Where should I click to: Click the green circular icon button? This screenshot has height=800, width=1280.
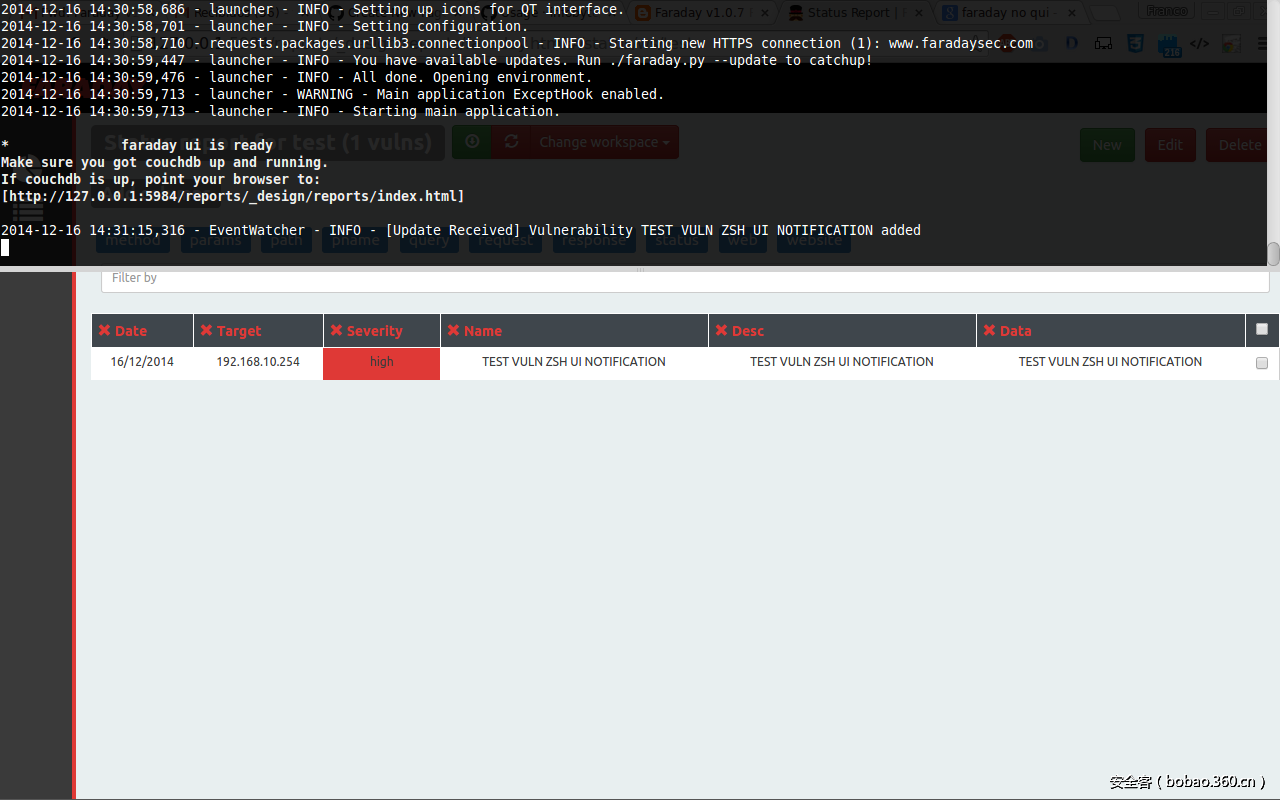(x=472, y=142)
